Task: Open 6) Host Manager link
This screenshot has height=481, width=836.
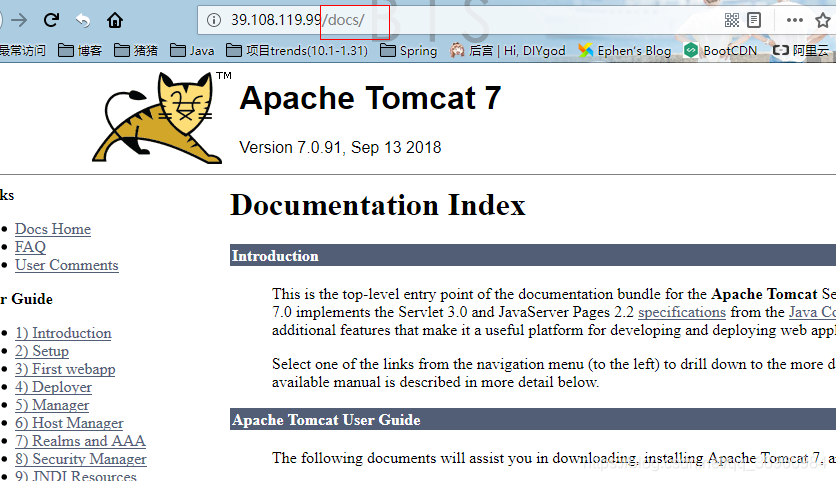Action: click(x=69, y=423)
